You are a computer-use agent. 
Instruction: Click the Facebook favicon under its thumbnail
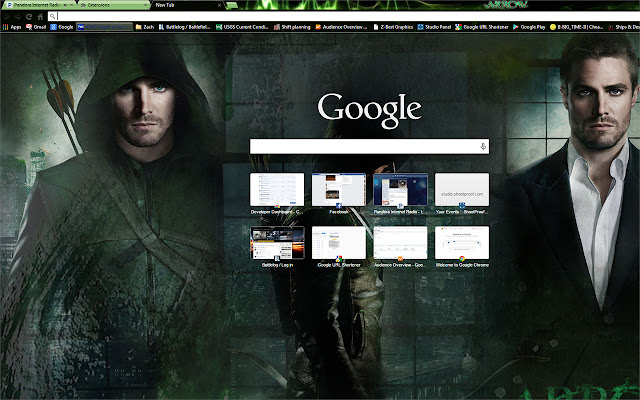pyautogui.click(x=339, y=206)
